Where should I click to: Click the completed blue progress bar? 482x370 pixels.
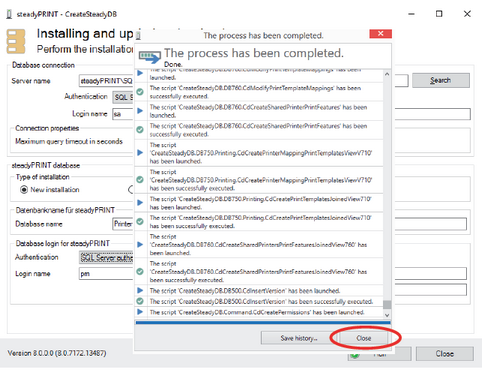pos(263,323)
